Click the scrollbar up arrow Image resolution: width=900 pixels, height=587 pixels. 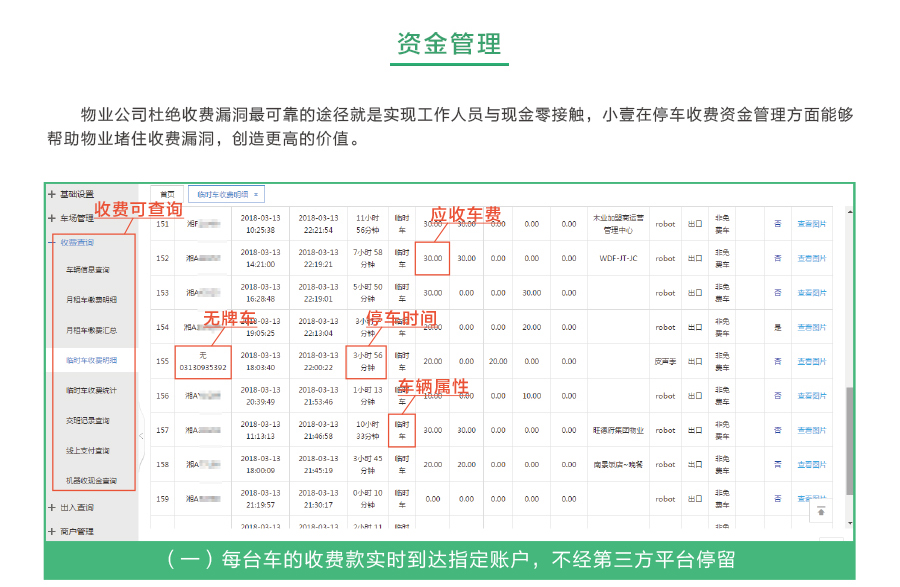coord(849,212)
